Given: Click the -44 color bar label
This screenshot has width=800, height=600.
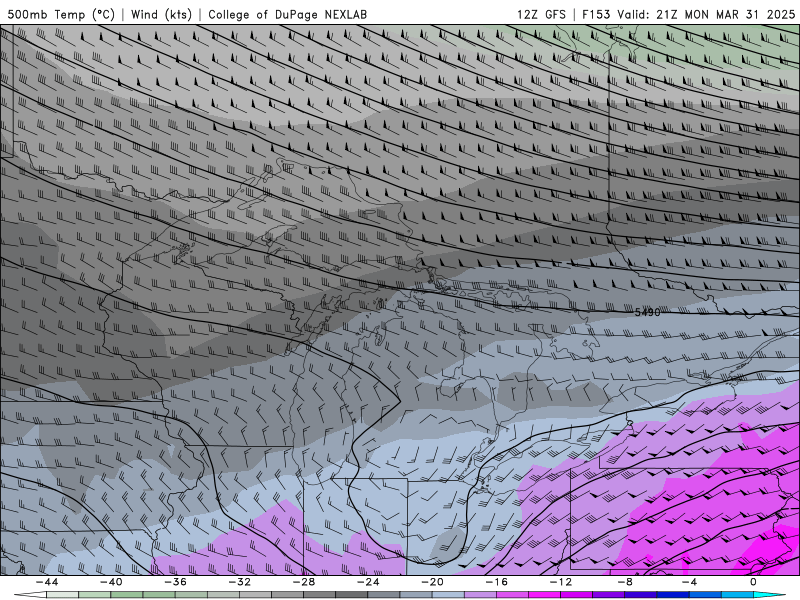Looking at the screenshot, I should pos(47,582).
